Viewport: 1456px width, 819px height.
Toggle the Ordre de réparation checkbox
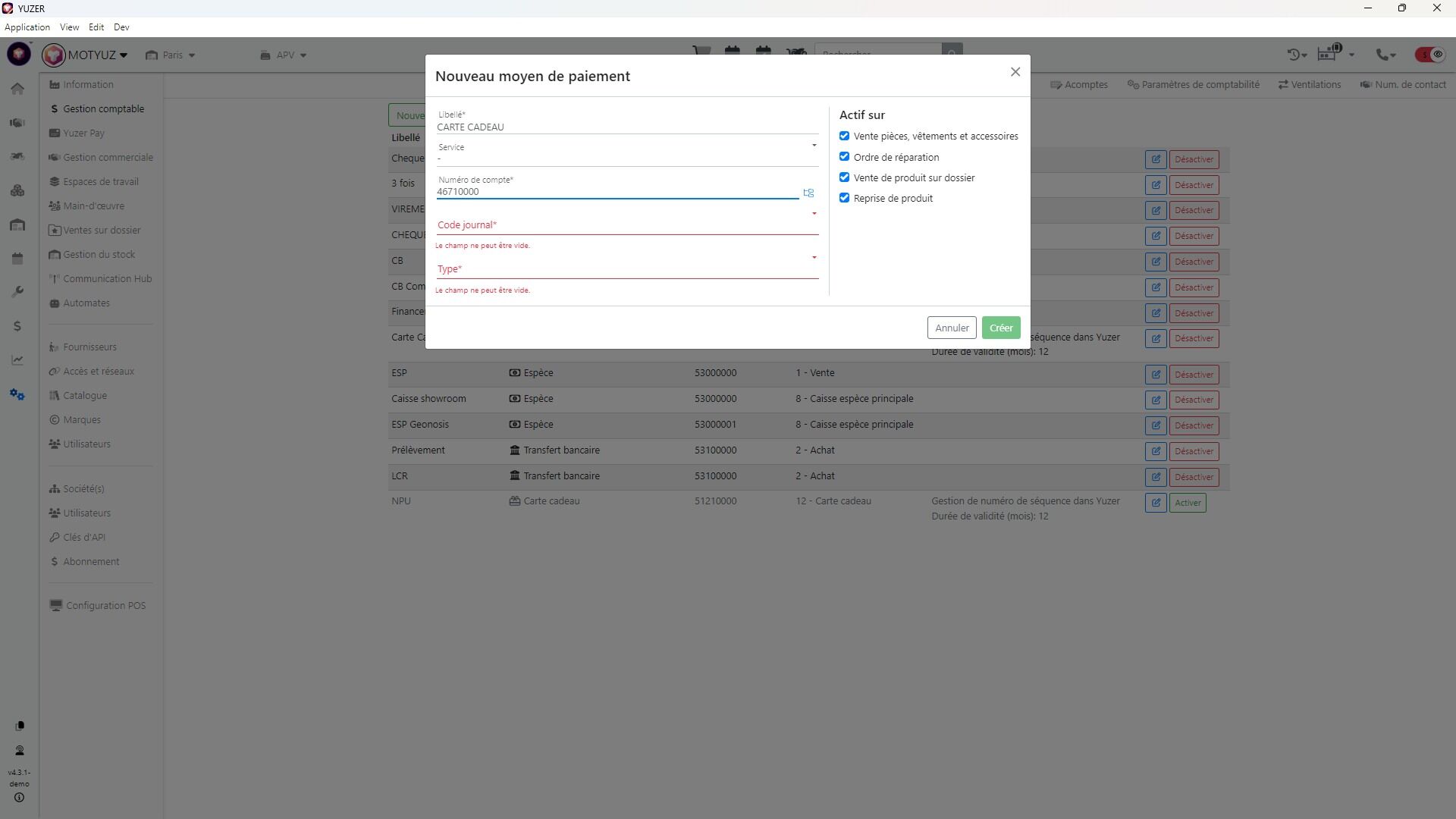tap(844, 156)
